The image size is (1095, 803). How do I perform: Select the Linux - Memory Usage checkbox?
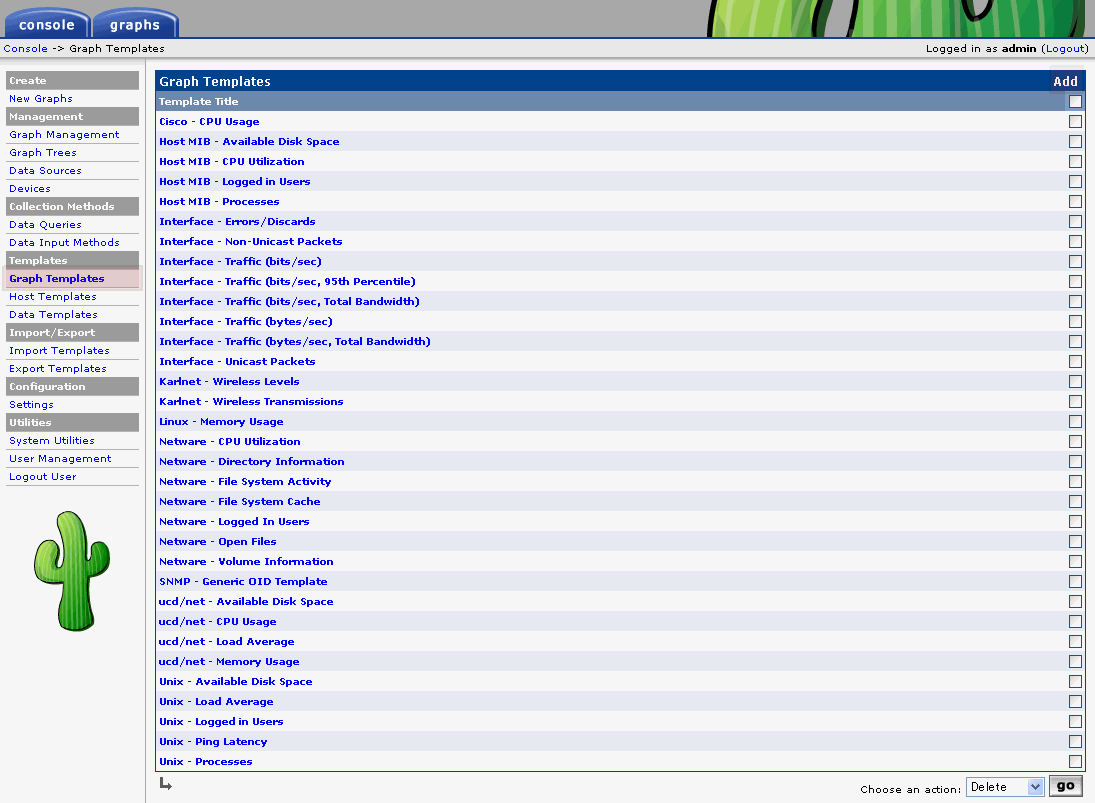tap(1075, 422)
